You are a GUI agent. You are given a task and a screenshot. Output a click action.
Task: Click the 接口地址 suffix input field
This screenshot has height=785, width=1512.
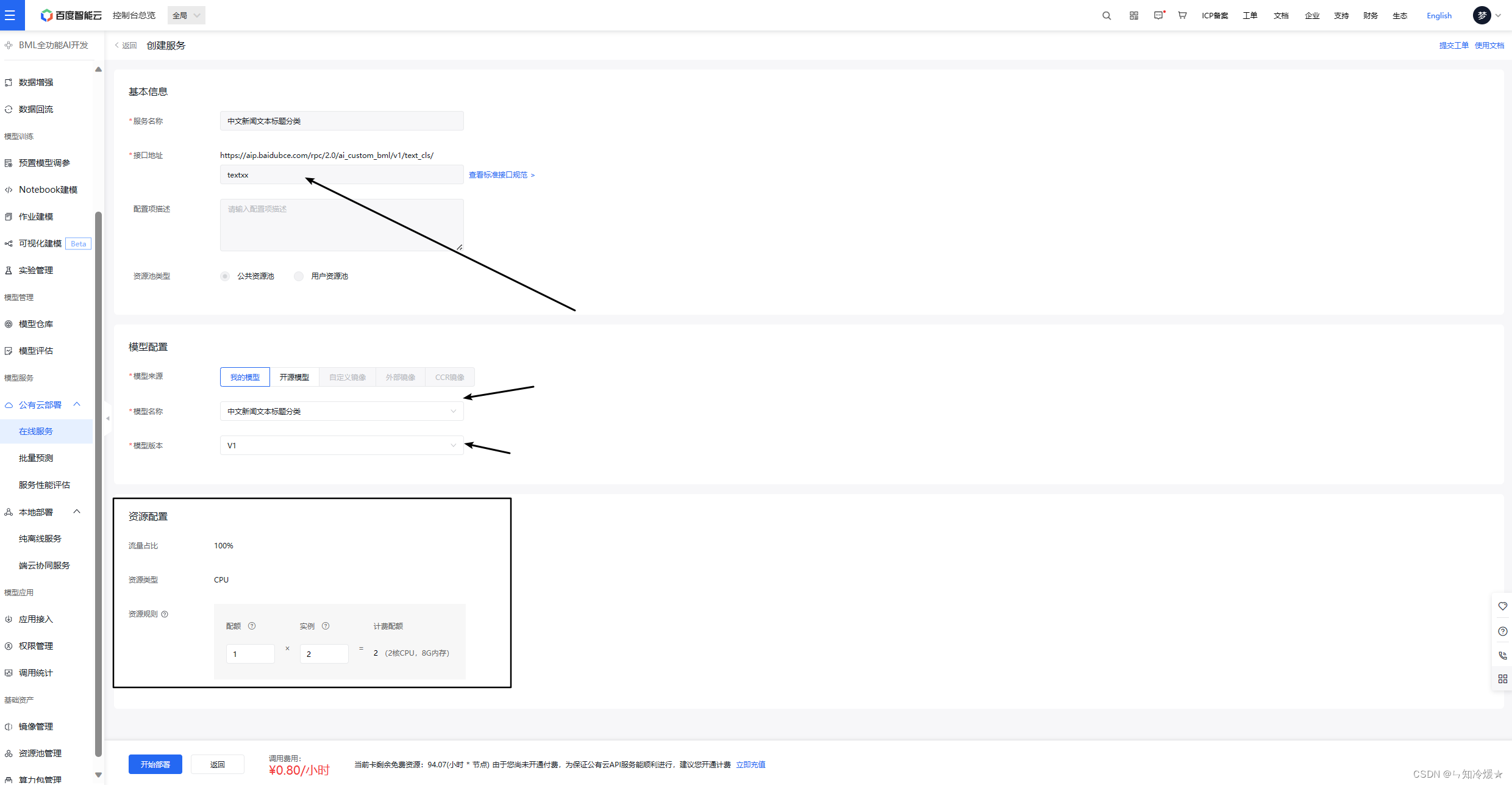[x=341, y=174]
